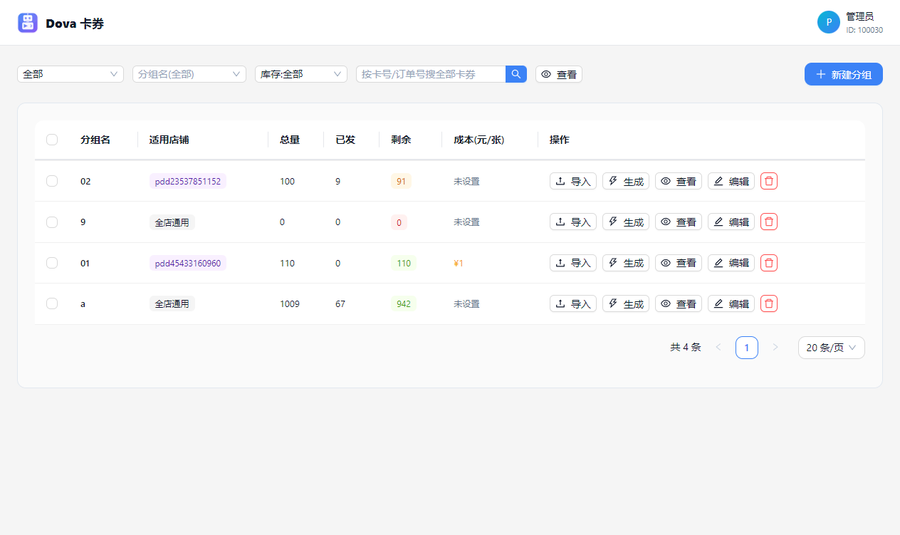Open the 库存:全部 stock dropdown

click(301, 74)
